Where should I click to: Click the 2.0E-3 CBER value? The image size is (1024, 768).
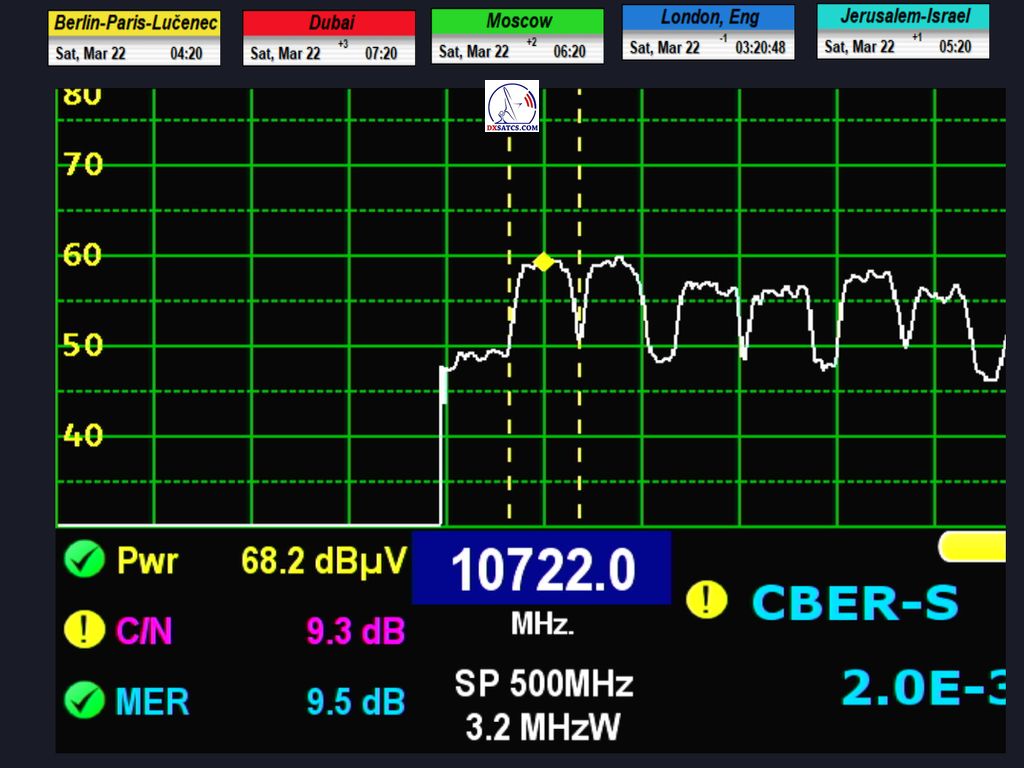click(x=922, y=687)
